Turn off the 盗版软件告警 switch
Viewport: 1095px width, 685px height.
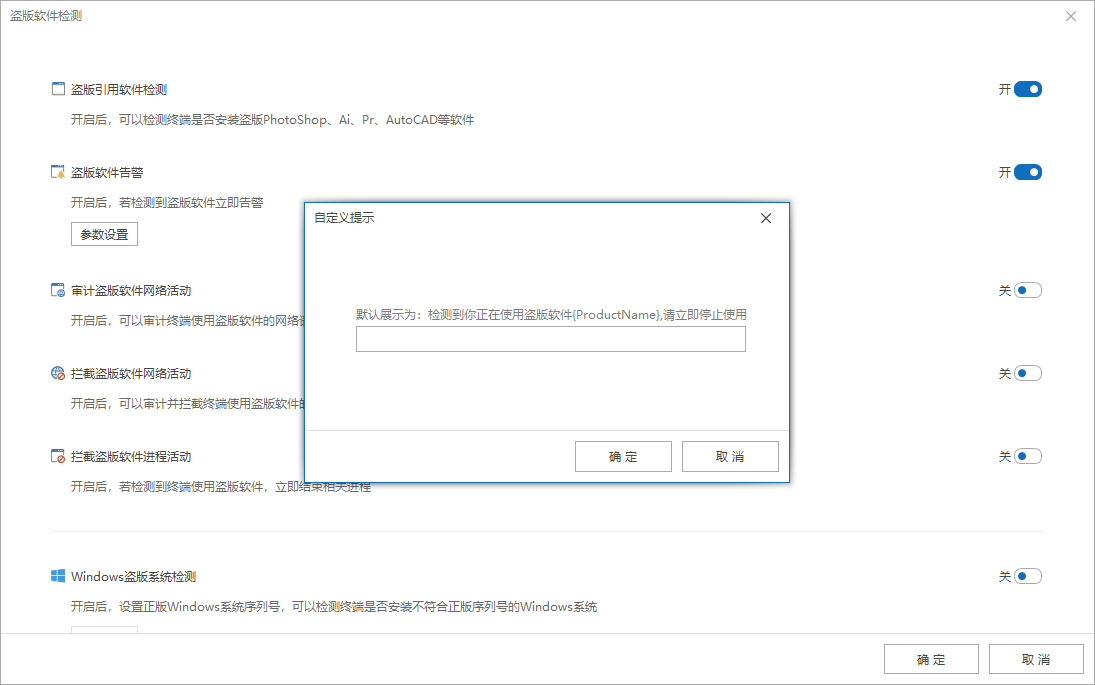coord(1027,172)
